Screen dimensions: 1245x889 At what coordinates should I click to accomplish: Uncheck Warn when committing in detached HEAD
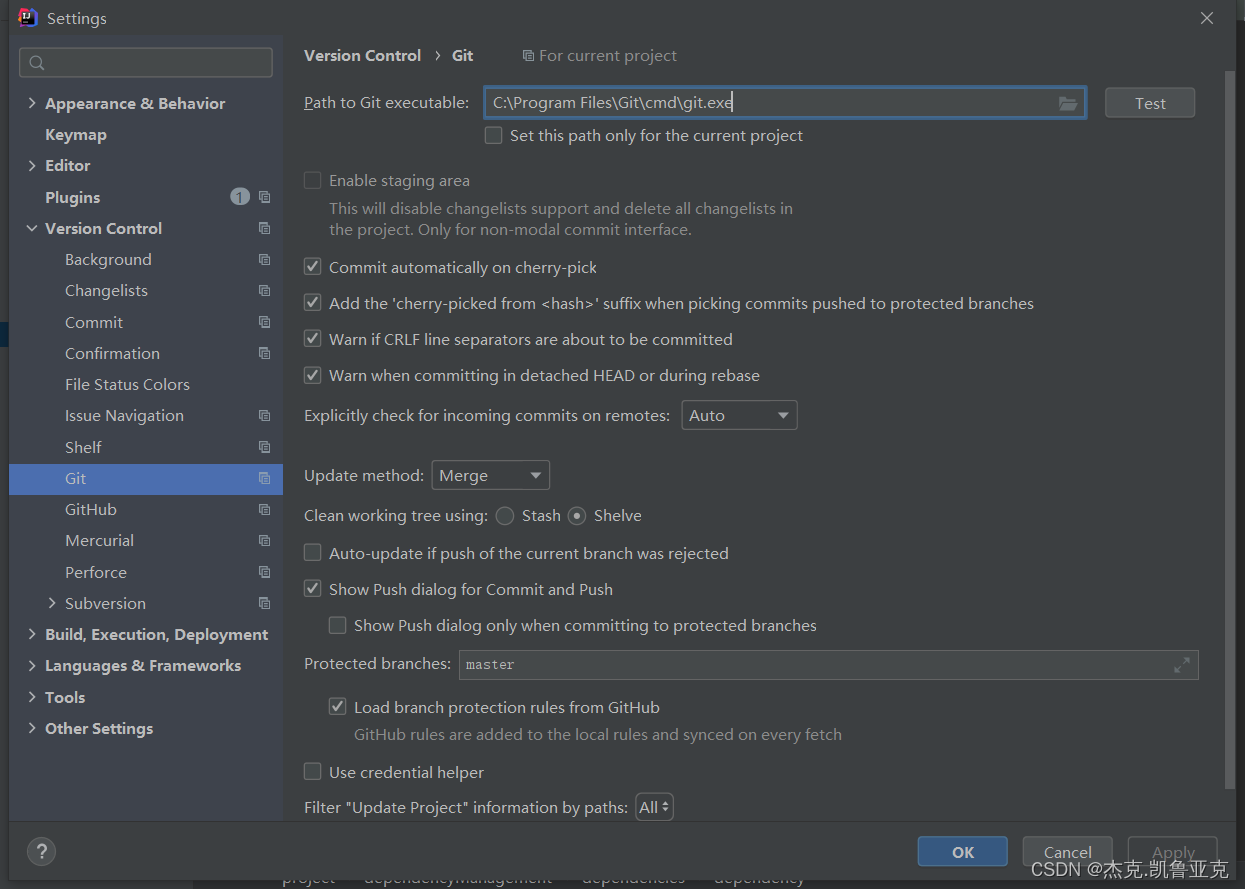click(x=312, y=375)
